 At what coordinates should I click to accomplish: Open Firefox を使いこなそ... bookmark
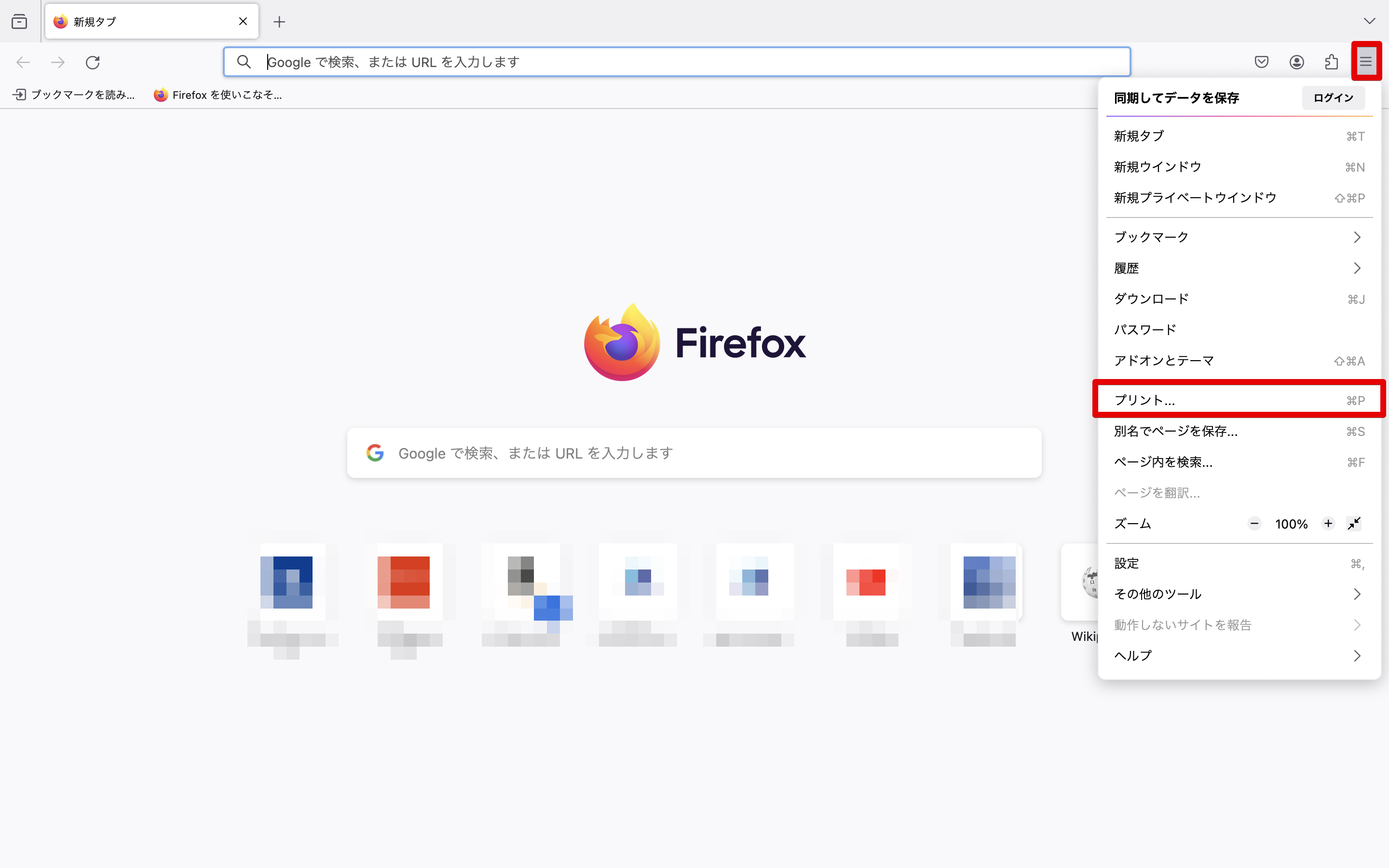[x=218, y=95]
